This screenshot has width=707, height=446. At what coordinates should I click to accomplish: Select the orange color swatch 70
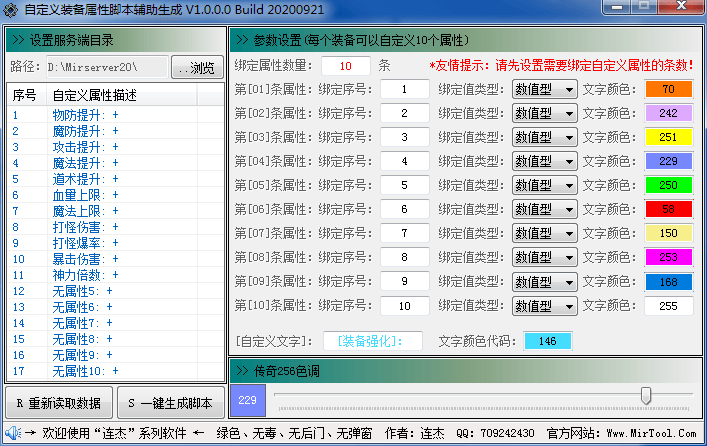(x=669, y=89)
